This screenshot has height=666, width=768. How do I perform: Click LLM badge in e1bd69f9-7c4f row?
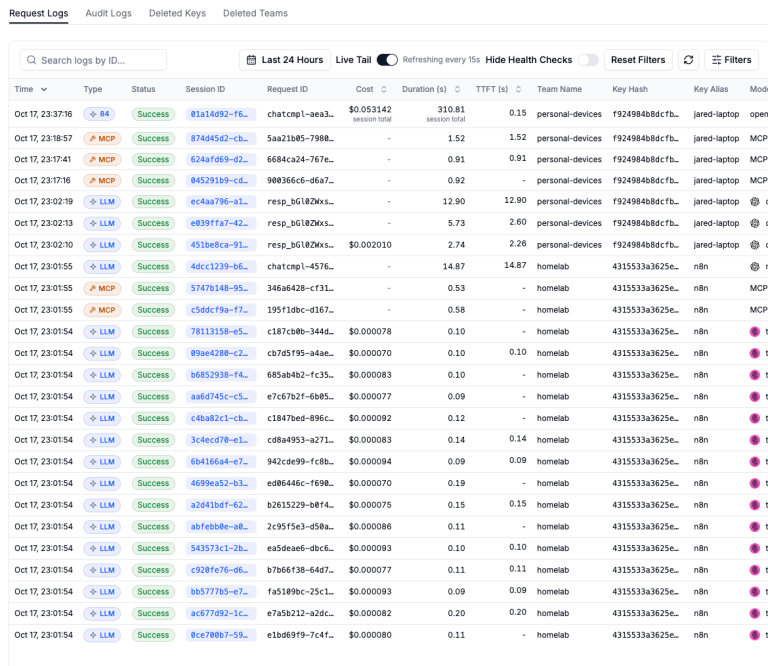coord(102,635)
